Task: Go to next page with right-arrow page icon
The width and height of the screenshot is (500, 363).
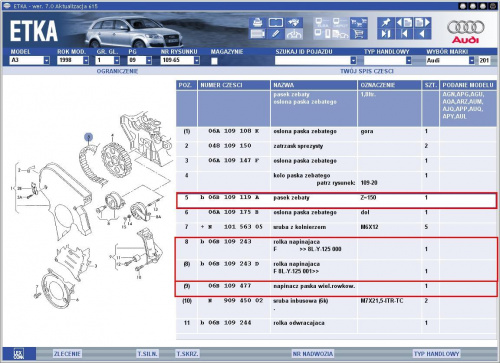Action: coord(422,23)
